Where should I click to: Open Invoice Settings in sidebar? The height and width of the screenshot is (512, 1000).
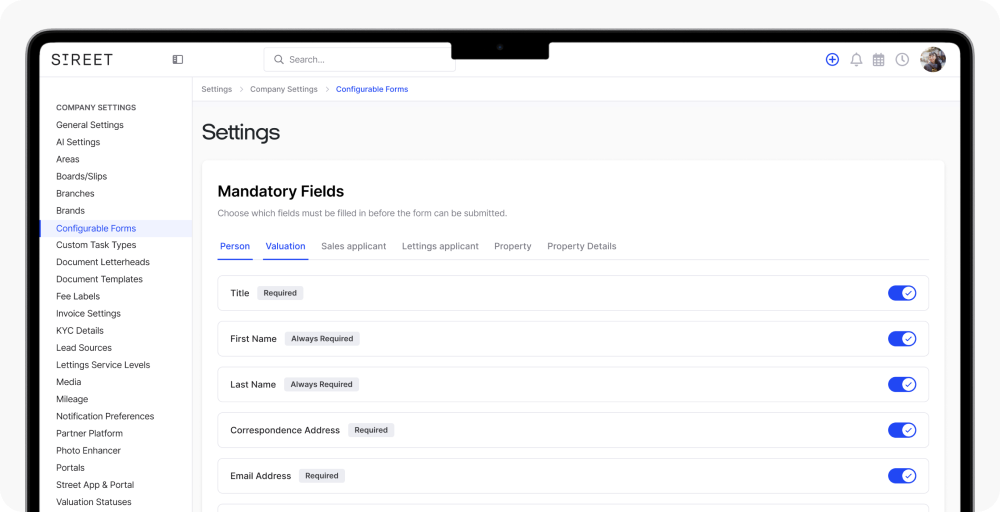(x=89, y=314)
